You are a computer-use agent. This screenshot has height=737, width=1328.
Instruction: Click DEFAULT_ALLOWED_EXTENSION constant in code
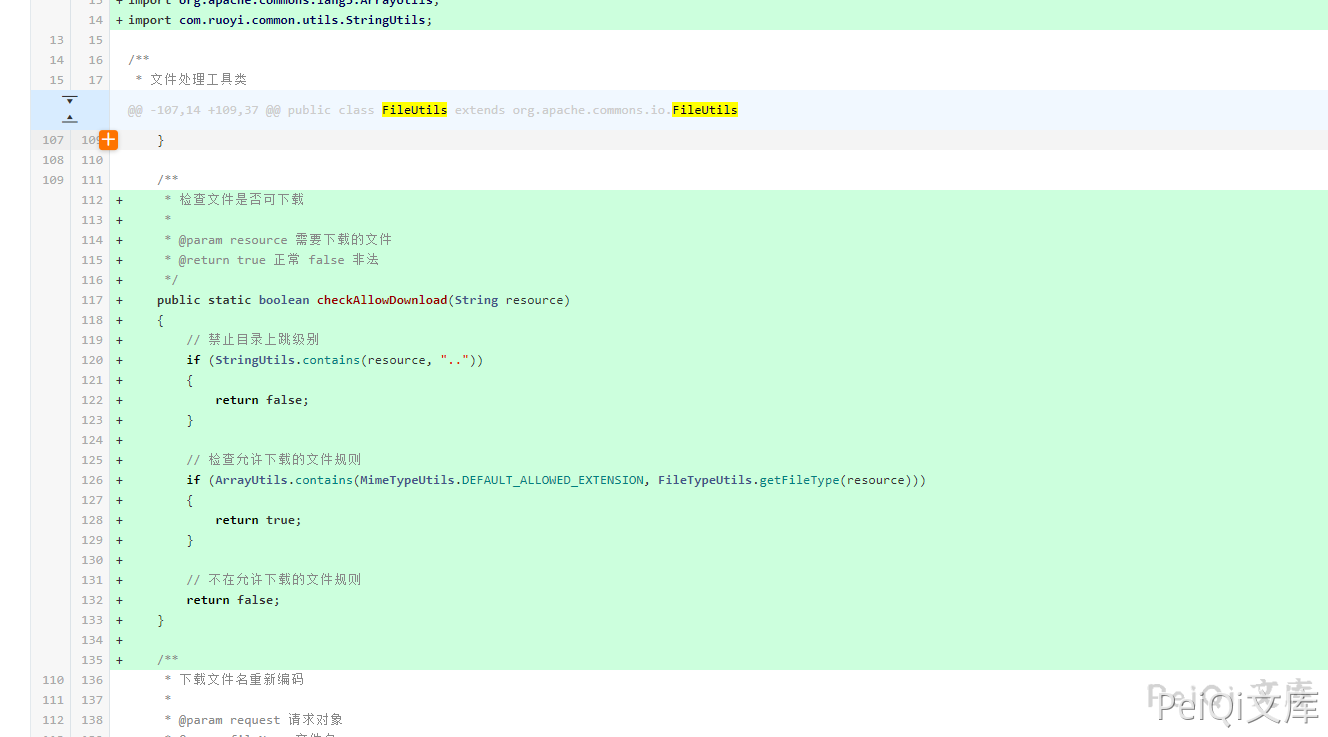point(552,480)
